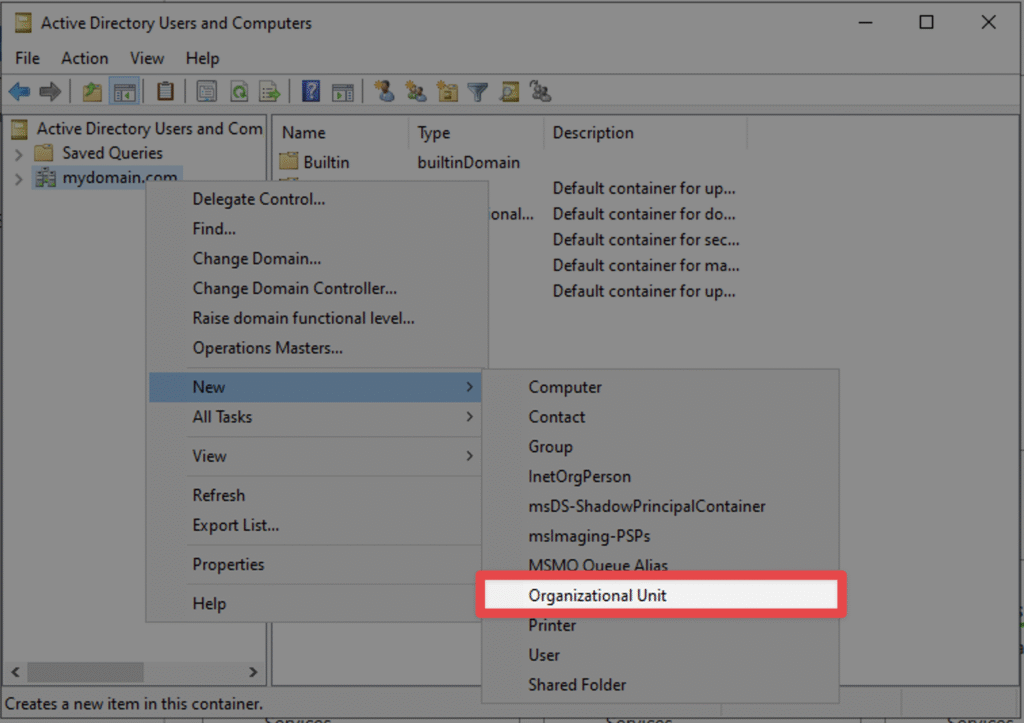The width and height of the screenshot is (1024, 723).
Task: Click the tree pane horizontal scrollbar right arrow
Action: point(253,671)
